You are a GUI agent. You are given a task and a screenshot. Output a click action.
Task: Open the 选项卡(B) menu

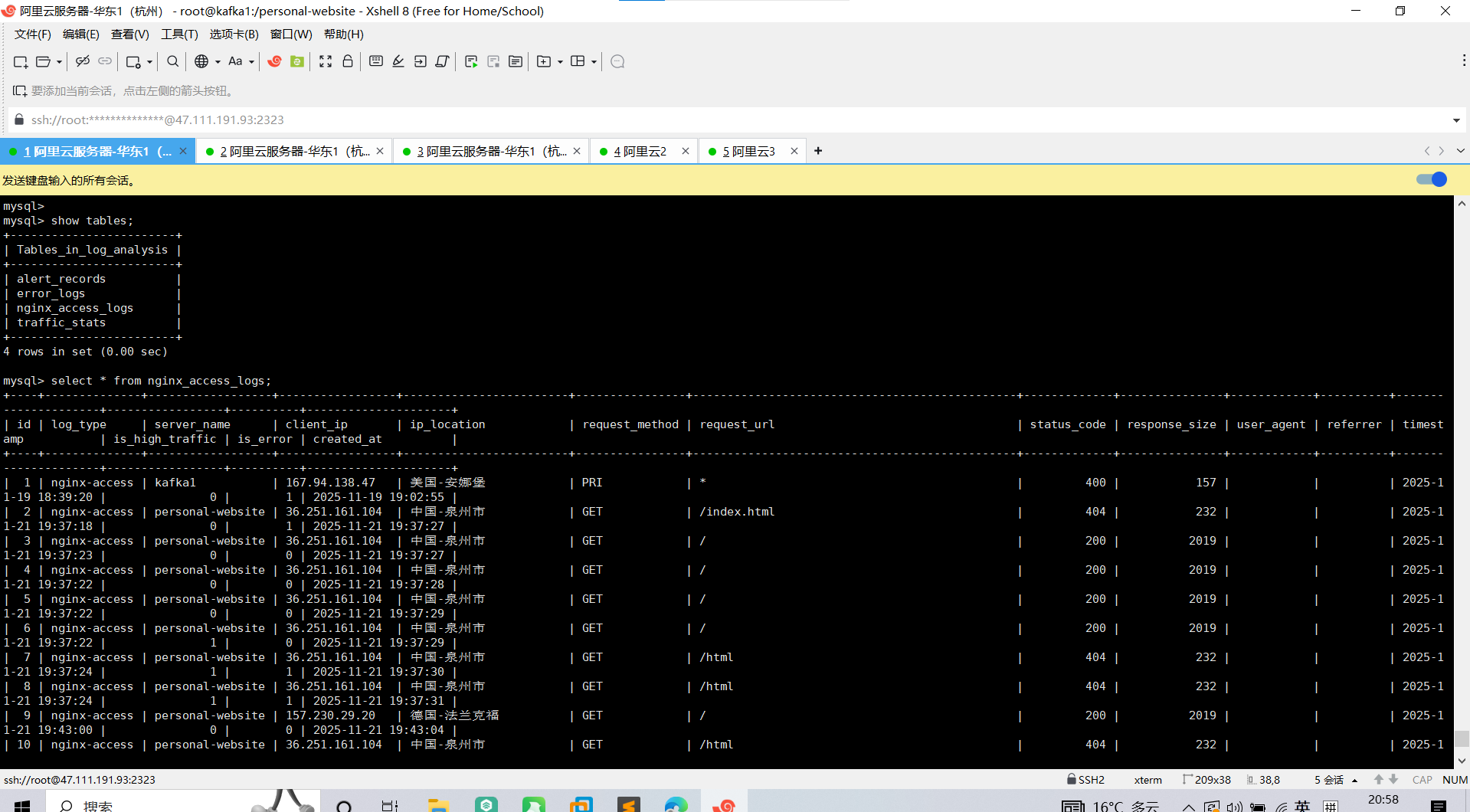tap(234, 34)
